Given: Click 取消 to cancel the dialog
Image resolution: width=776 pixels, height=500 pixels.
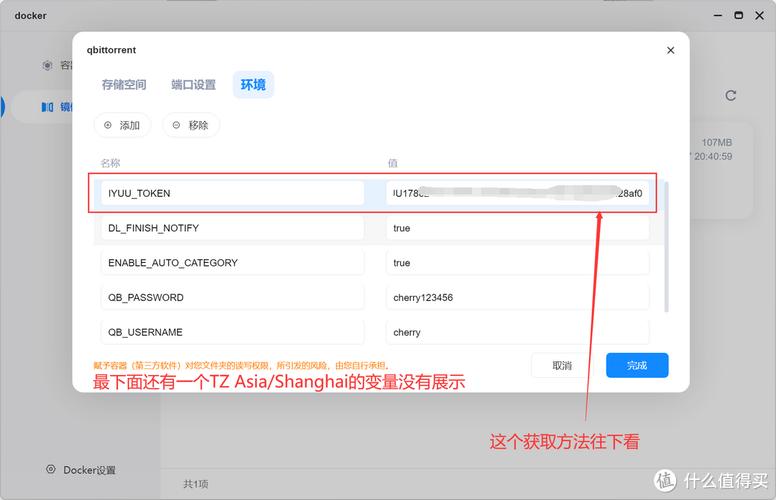Looking at the screenshot, I should coord(562,365).
